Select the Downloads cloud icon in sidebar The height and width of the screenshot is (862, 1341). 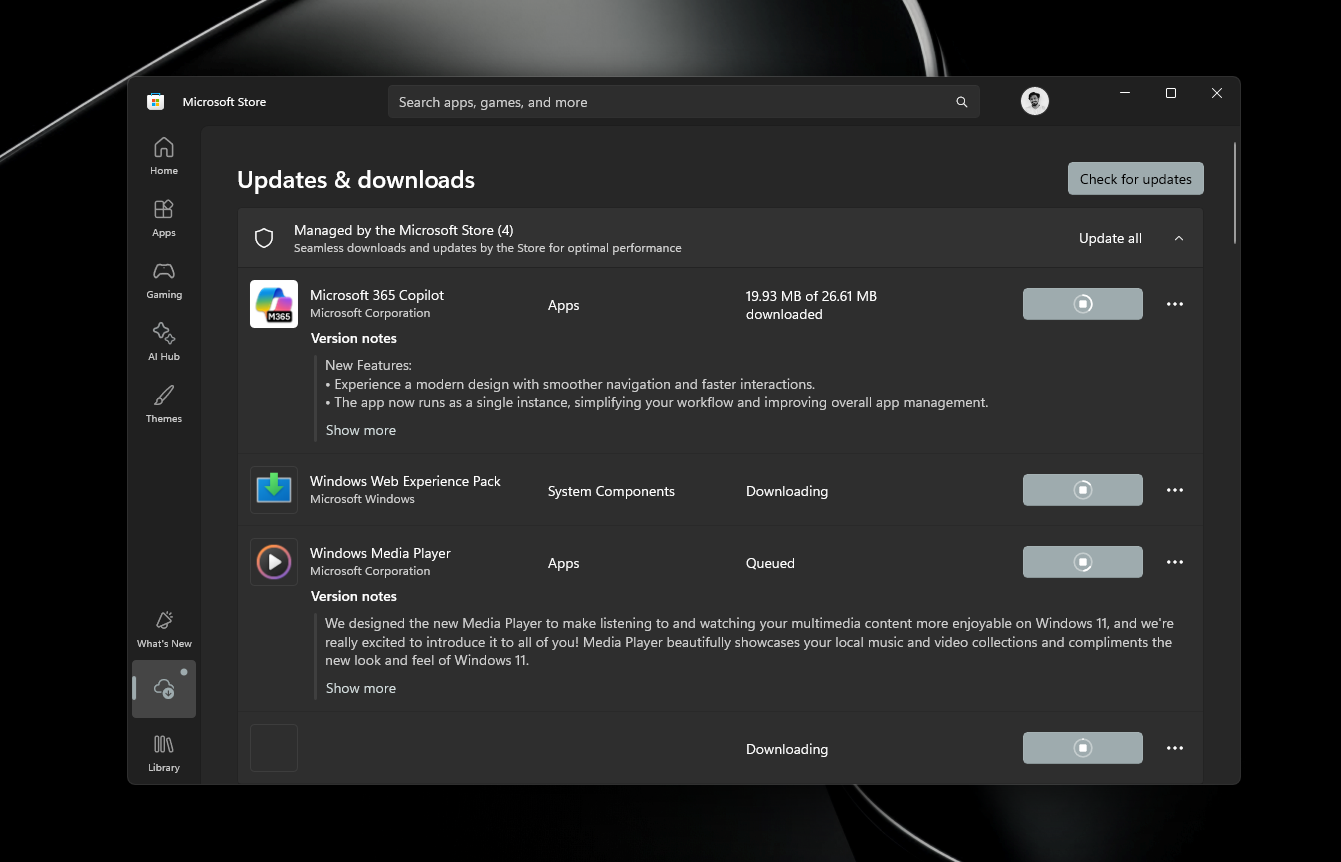pos(164,689)
